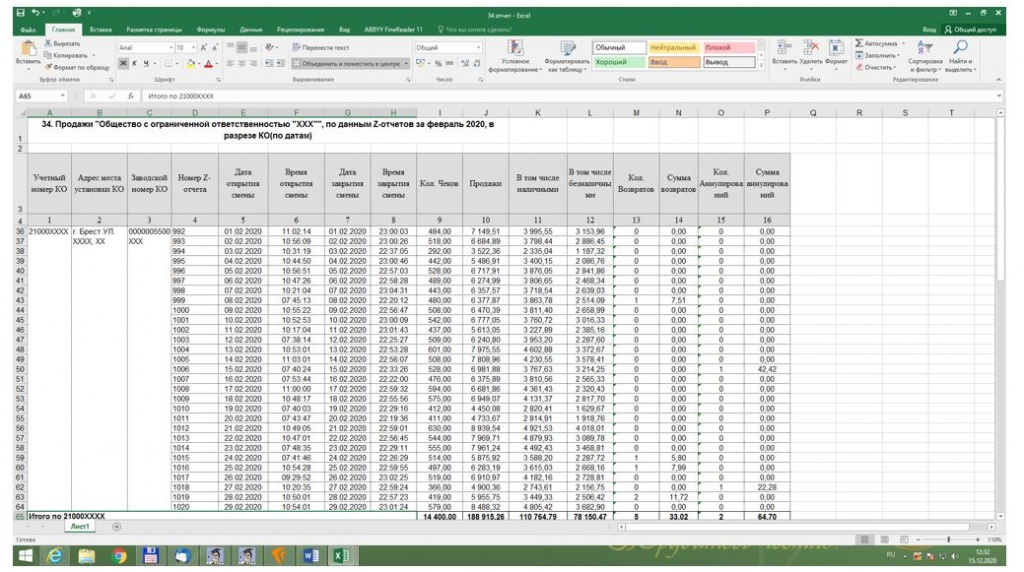
Task: Apply the fill color bucket
Action: pyautogui.click(x=190, y=63)
